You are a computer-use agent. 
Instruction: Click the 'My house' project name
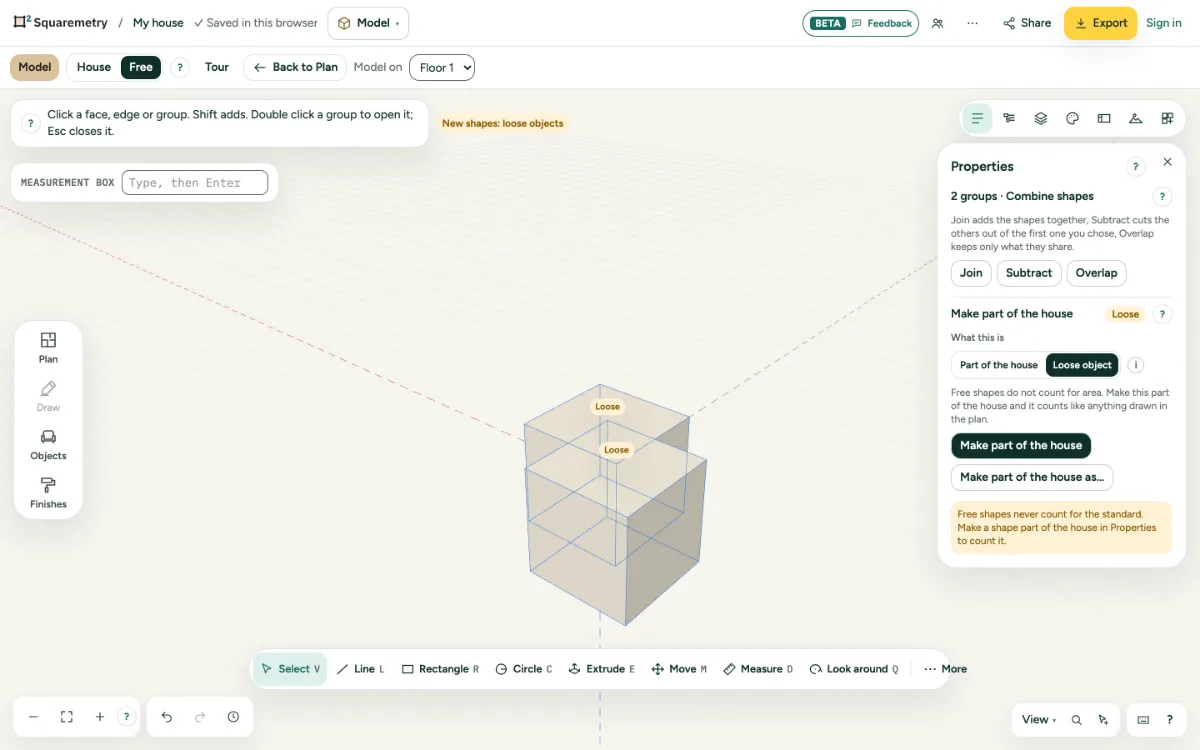tap(158, 23)
